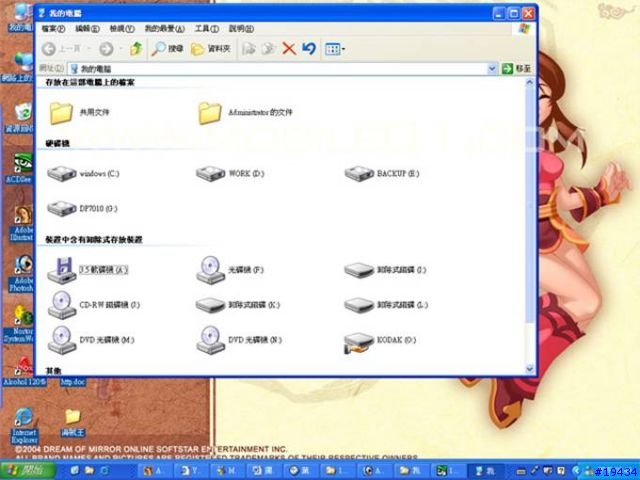Click the scrollbar up arrow
This screenshot has width=640, height=480.
(x=530, y=82)
